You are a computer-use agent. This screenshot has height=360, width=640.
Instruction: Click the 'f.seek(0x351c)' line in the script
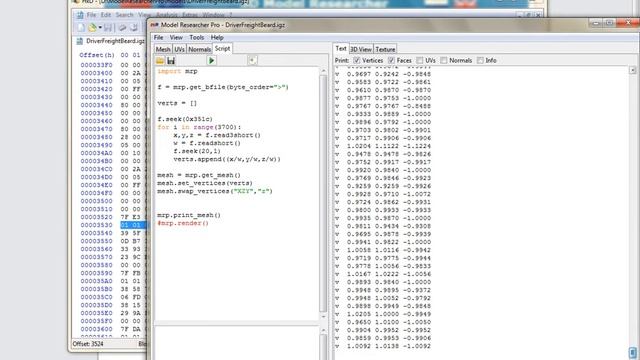tap(185, 119)
